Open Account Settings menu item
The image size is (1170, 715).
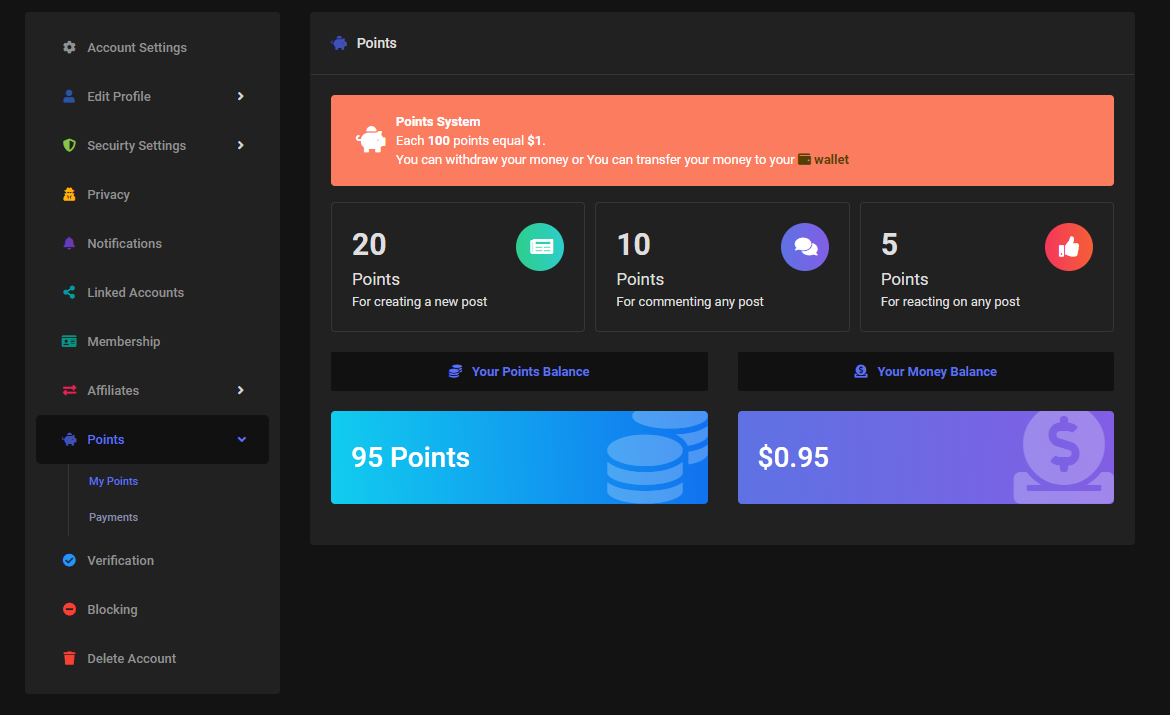pyautogui.click(x=152, y=47)
